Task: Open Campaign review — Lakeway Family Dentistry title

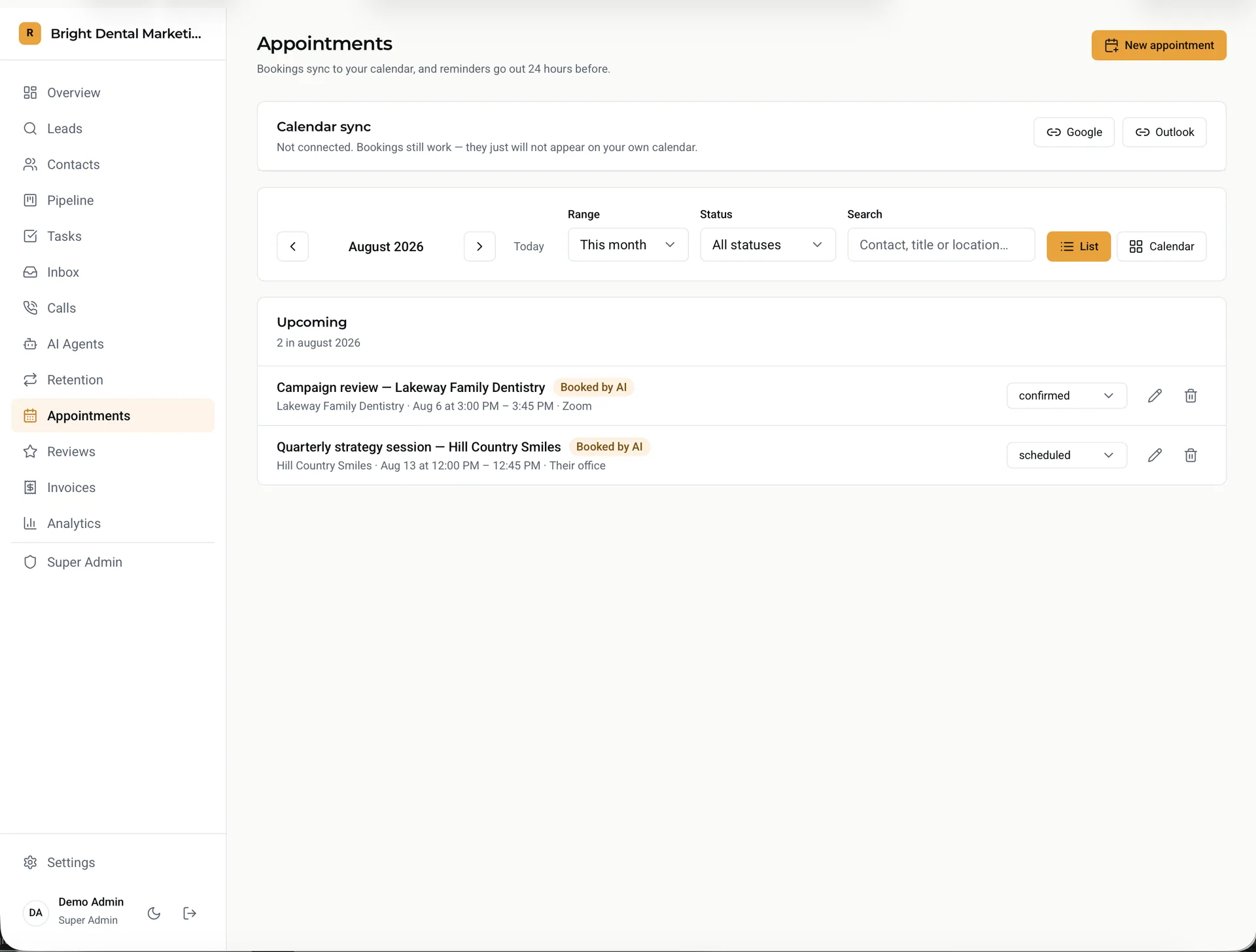Action: (x=411, y=387)
